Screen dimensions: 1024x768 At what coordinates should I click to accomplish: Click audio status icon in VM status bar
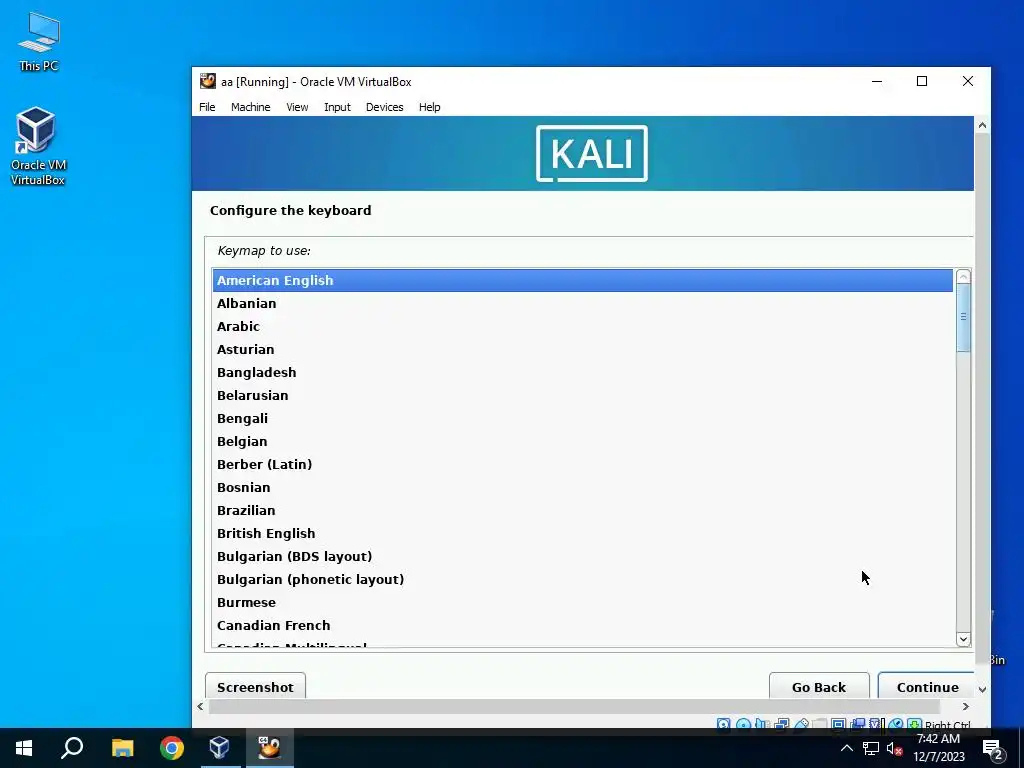point(761,724)
